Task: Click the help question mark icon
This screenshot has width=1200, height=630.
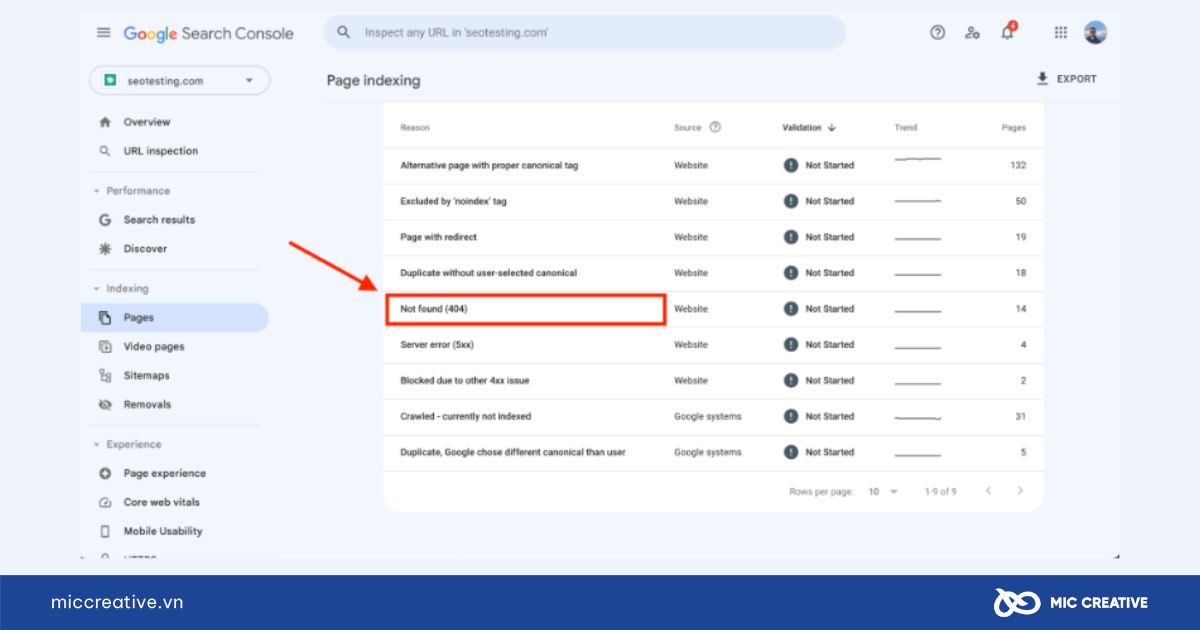Action: point(937,33)
